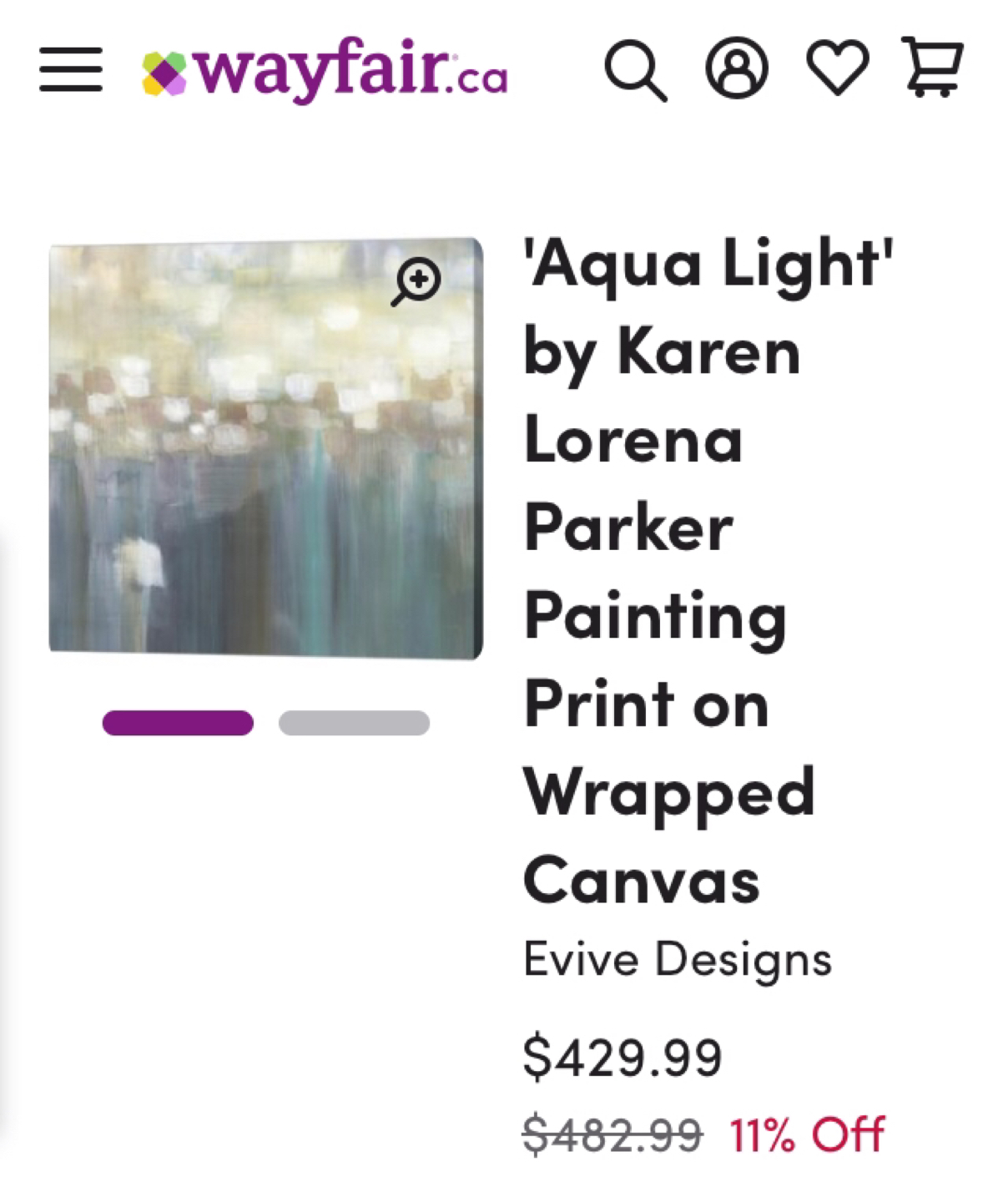Select the Aqua Light painting image
Image resolution: width=1008 pixels, height=1202 pixels.
point(250,467)
